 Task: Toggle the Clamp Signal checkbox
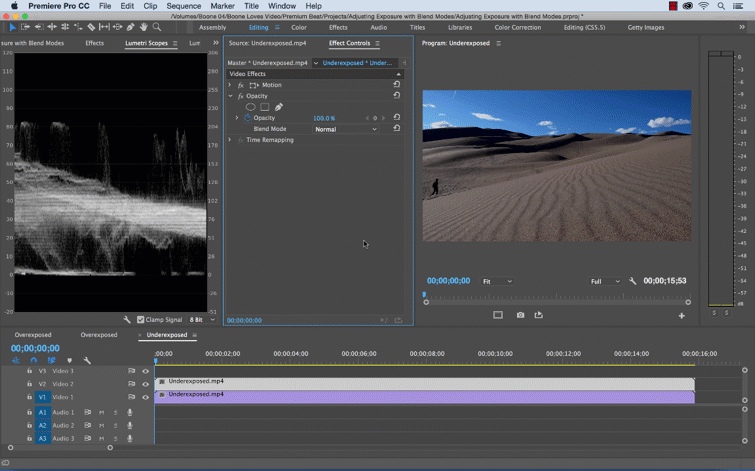(141, 320)
